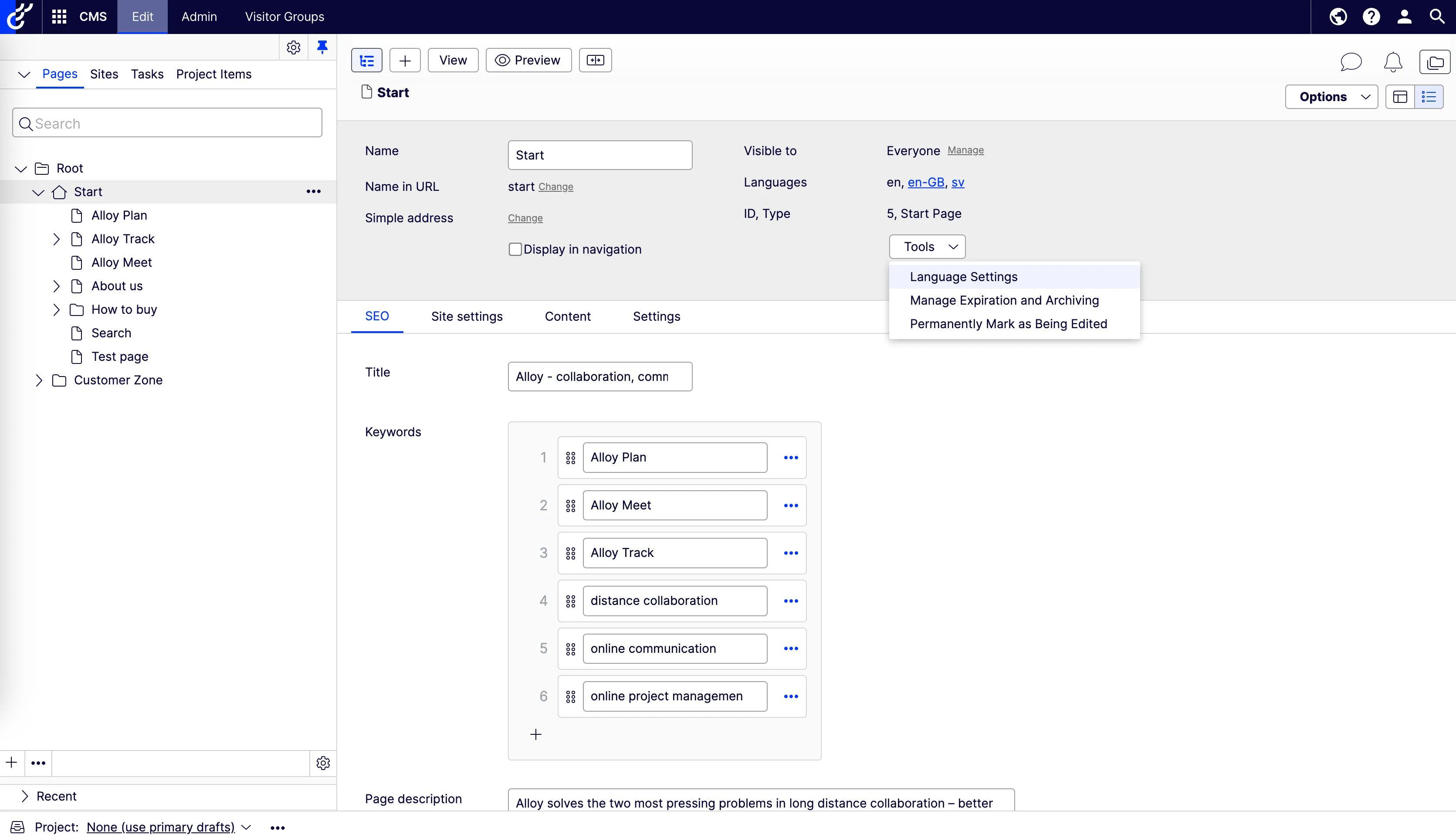Open the Options dropdown
The image size is (1456, 835).
click(1331, 97)
